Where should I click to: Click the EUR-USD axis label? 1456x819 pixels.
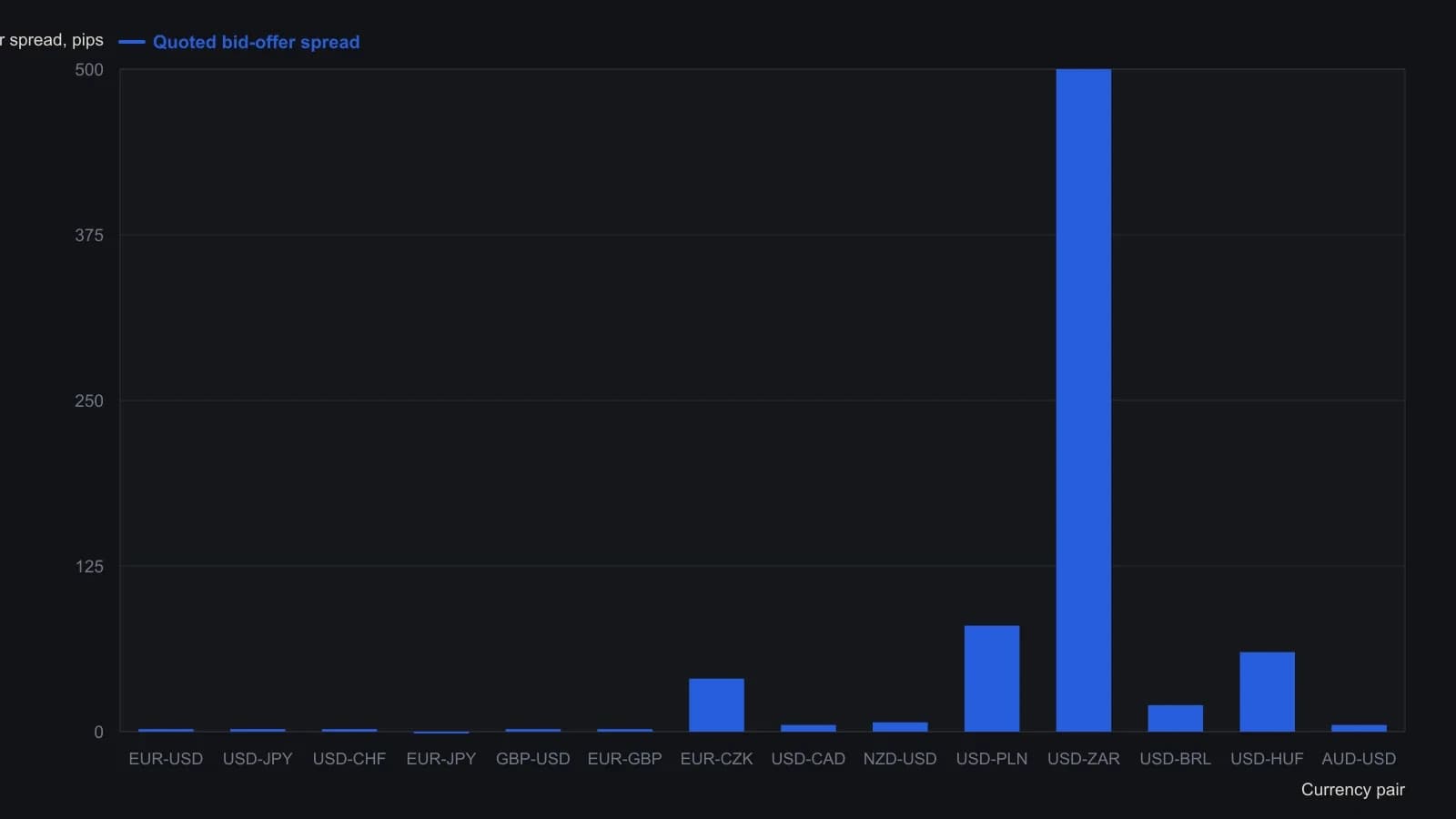tap(166, 759)
